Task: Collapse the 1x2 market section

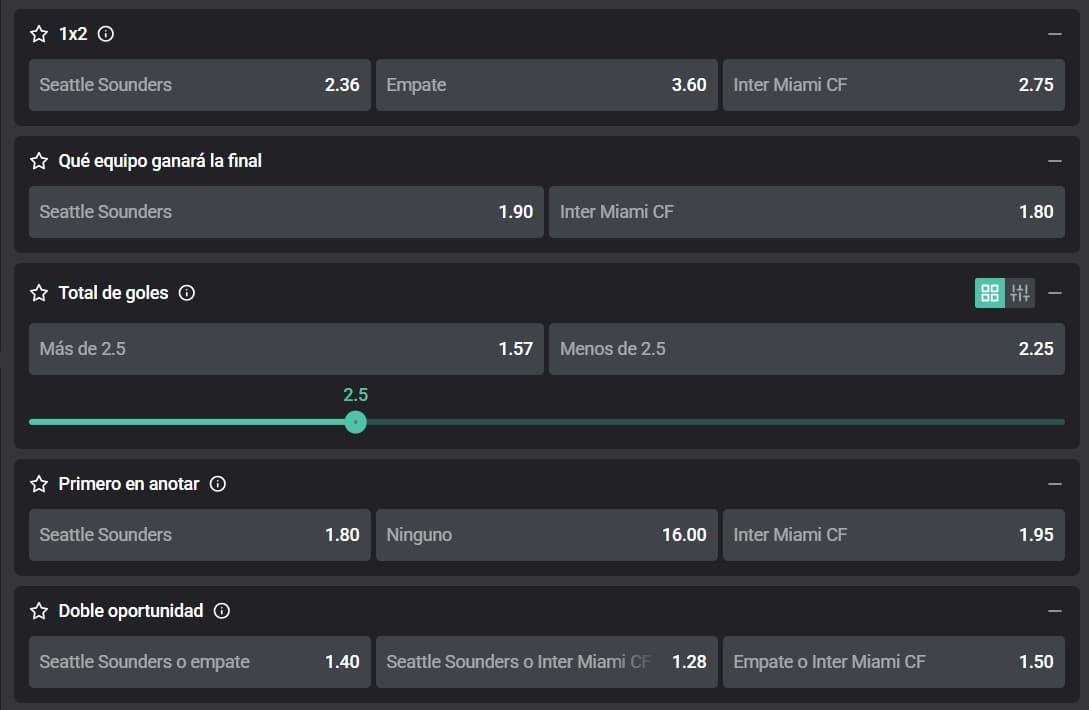Action: [1054, 34]
